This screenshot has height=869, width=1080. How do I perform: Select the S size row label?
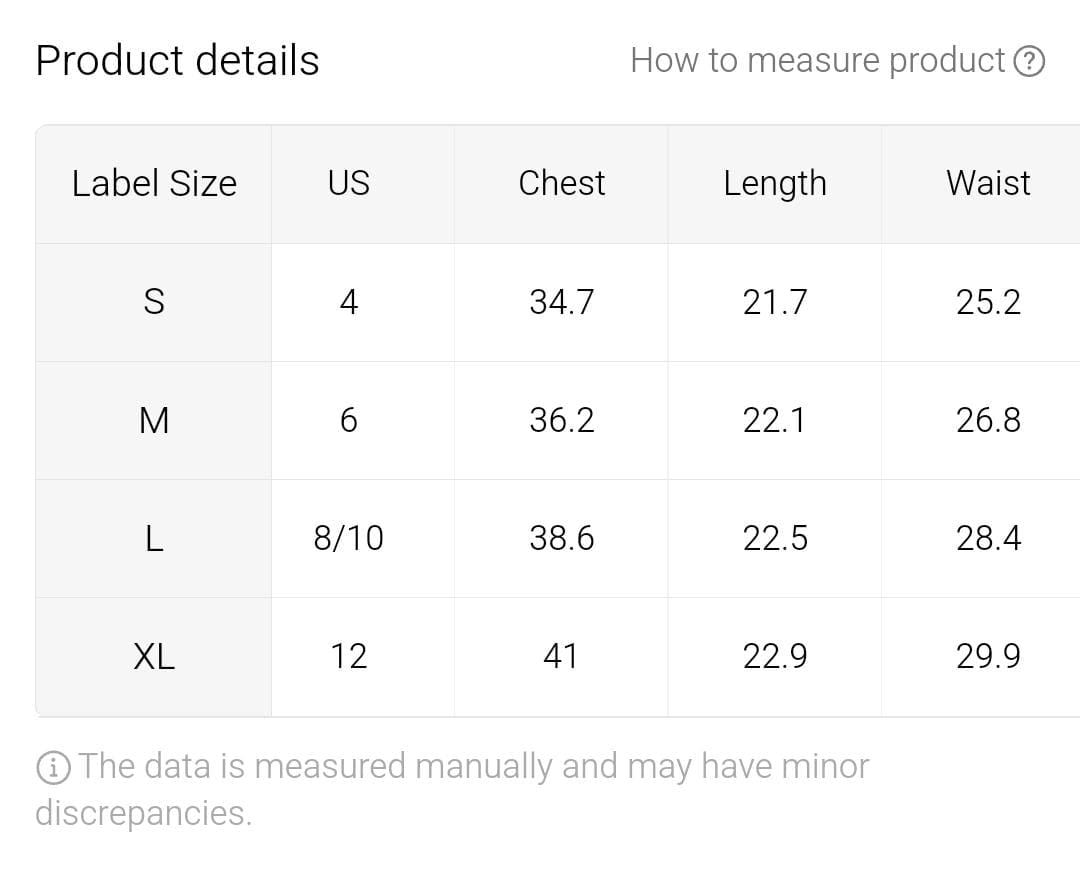(x=154, y=301)
